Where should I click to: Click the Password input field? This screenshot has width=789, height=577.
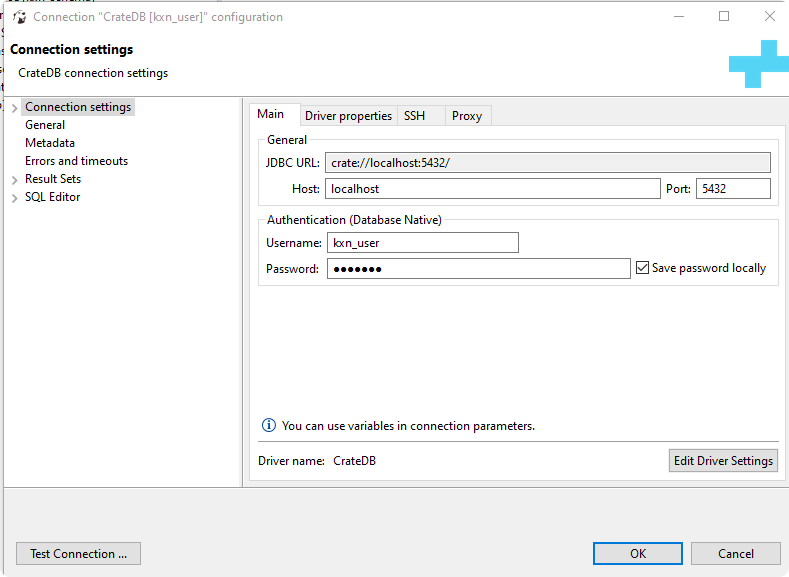479,269
